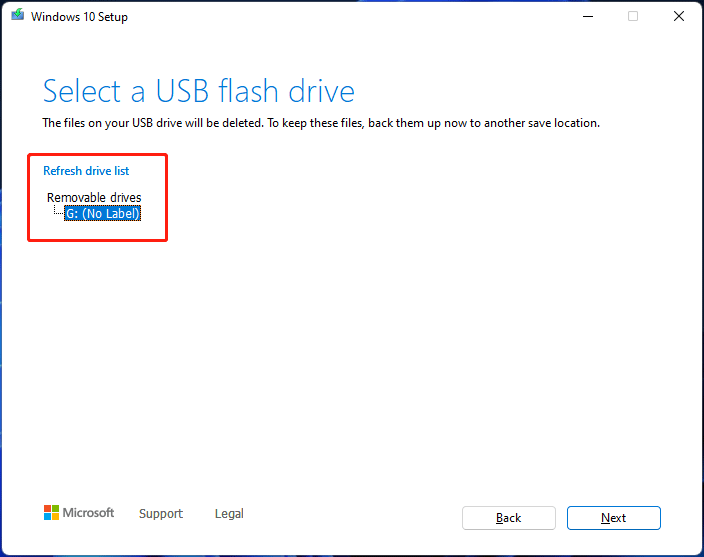The image size is (704, 557).
Task: Click the "Select a USB flash drive" heading
Action: tap(198, 91)
